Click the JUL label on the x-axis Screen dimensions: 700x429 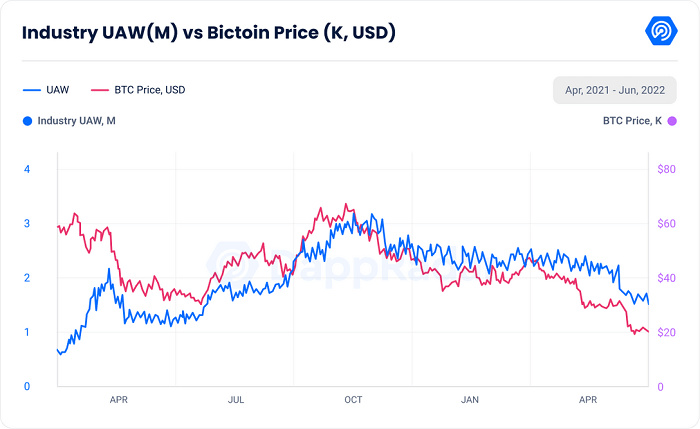pos(236,400)
